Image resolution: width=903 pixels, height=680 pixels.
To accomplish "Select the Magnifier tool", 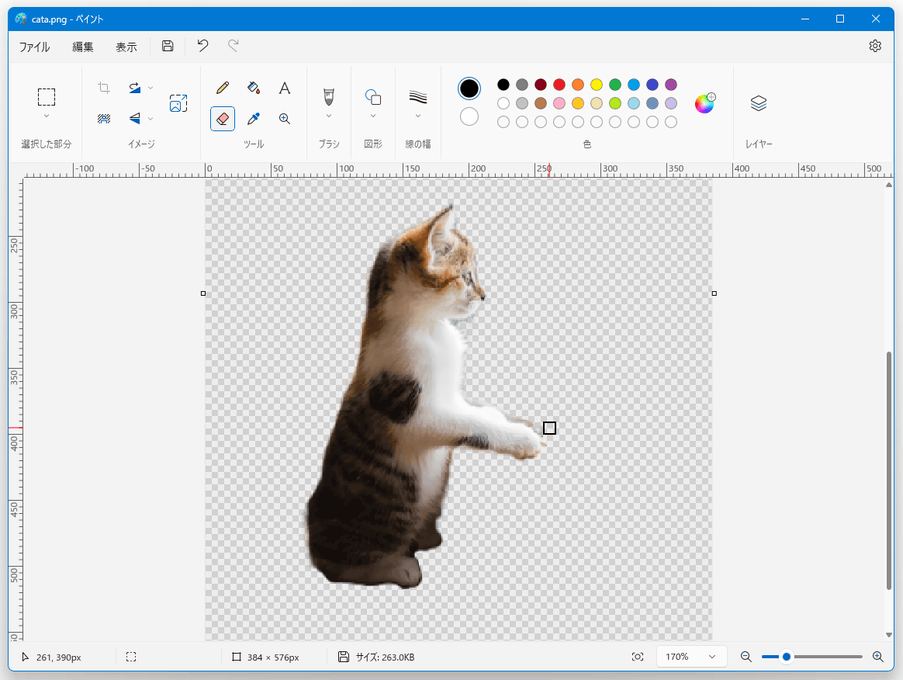I will 284,119.
